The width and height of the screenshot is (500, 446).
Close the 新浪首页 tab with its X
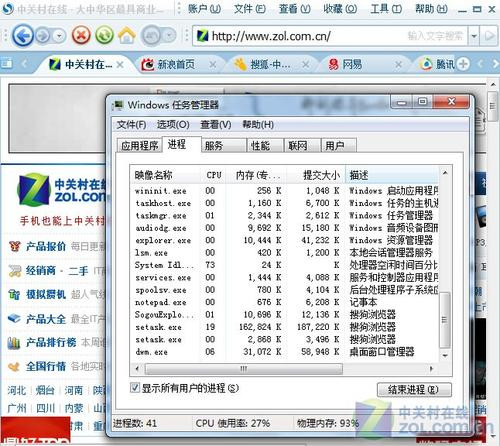pyautogui.click(x=213, y=64)
